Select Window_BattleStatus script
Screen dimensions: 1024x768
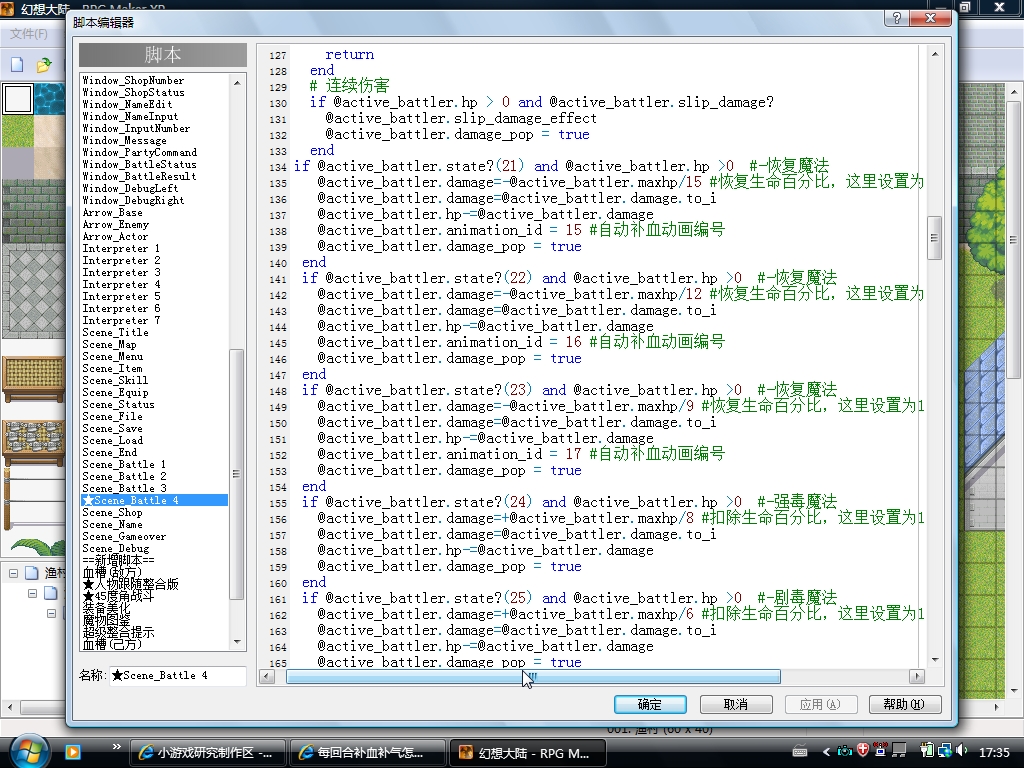pos(139,165)
